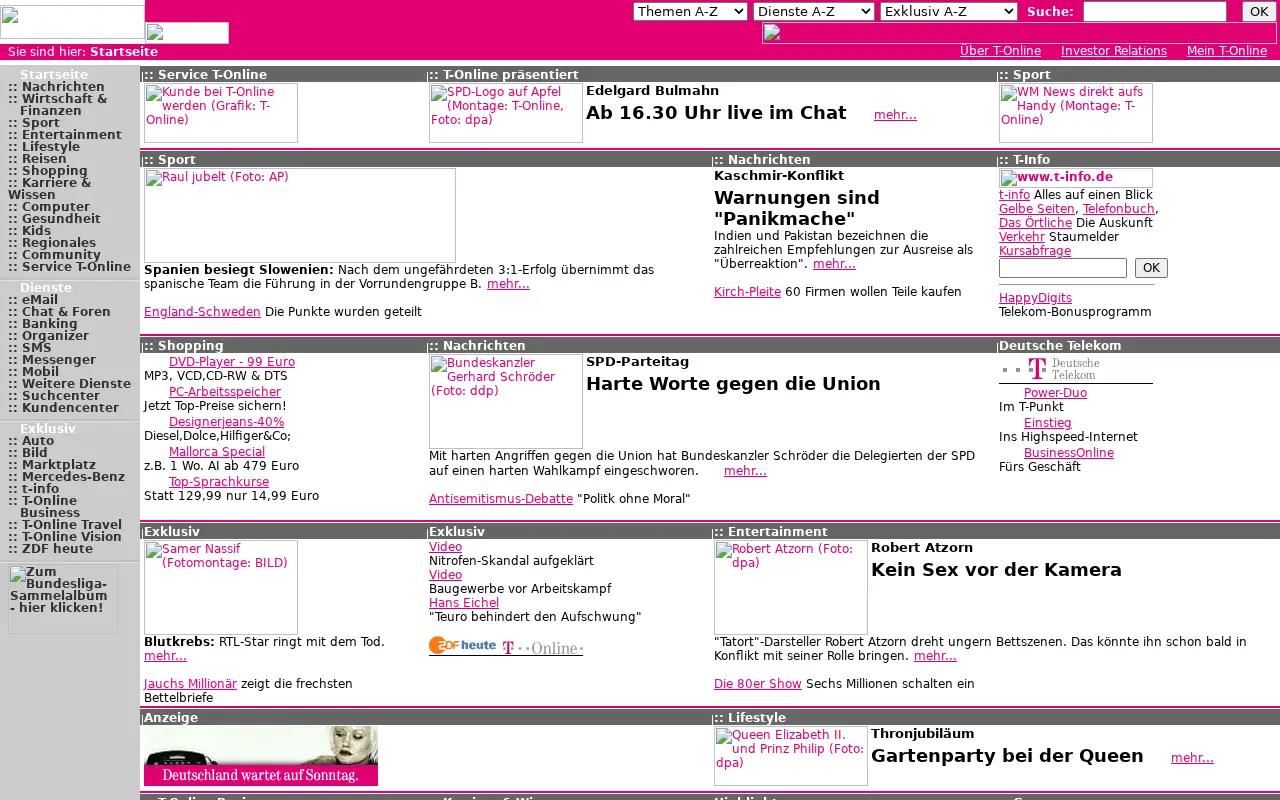Open the Antisemitismus-Debatte link
This screenshot has width=1280, height=800.
pos(501,499)
